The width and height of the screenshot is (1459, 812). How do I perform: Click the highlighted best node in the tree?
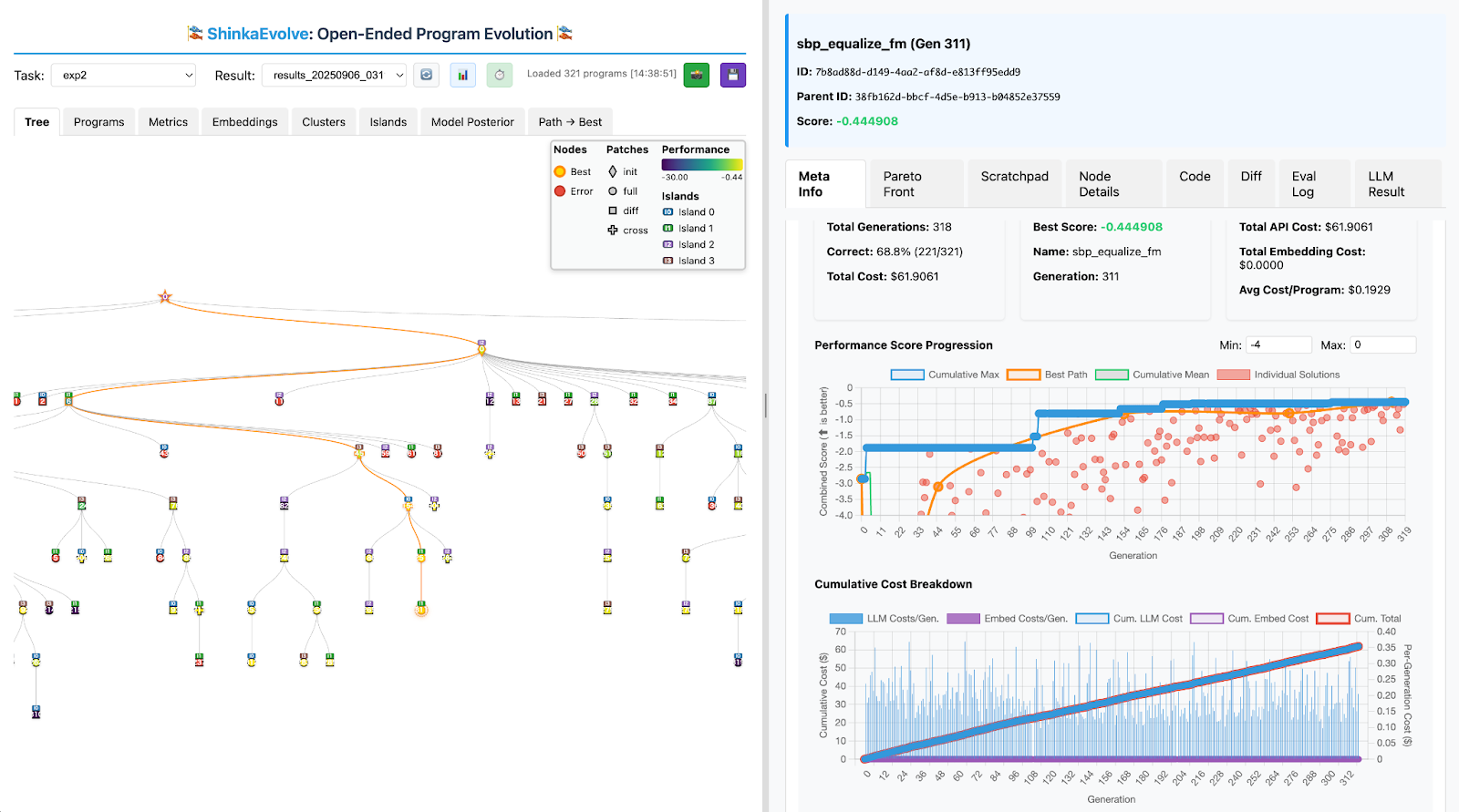coord(421,610)
